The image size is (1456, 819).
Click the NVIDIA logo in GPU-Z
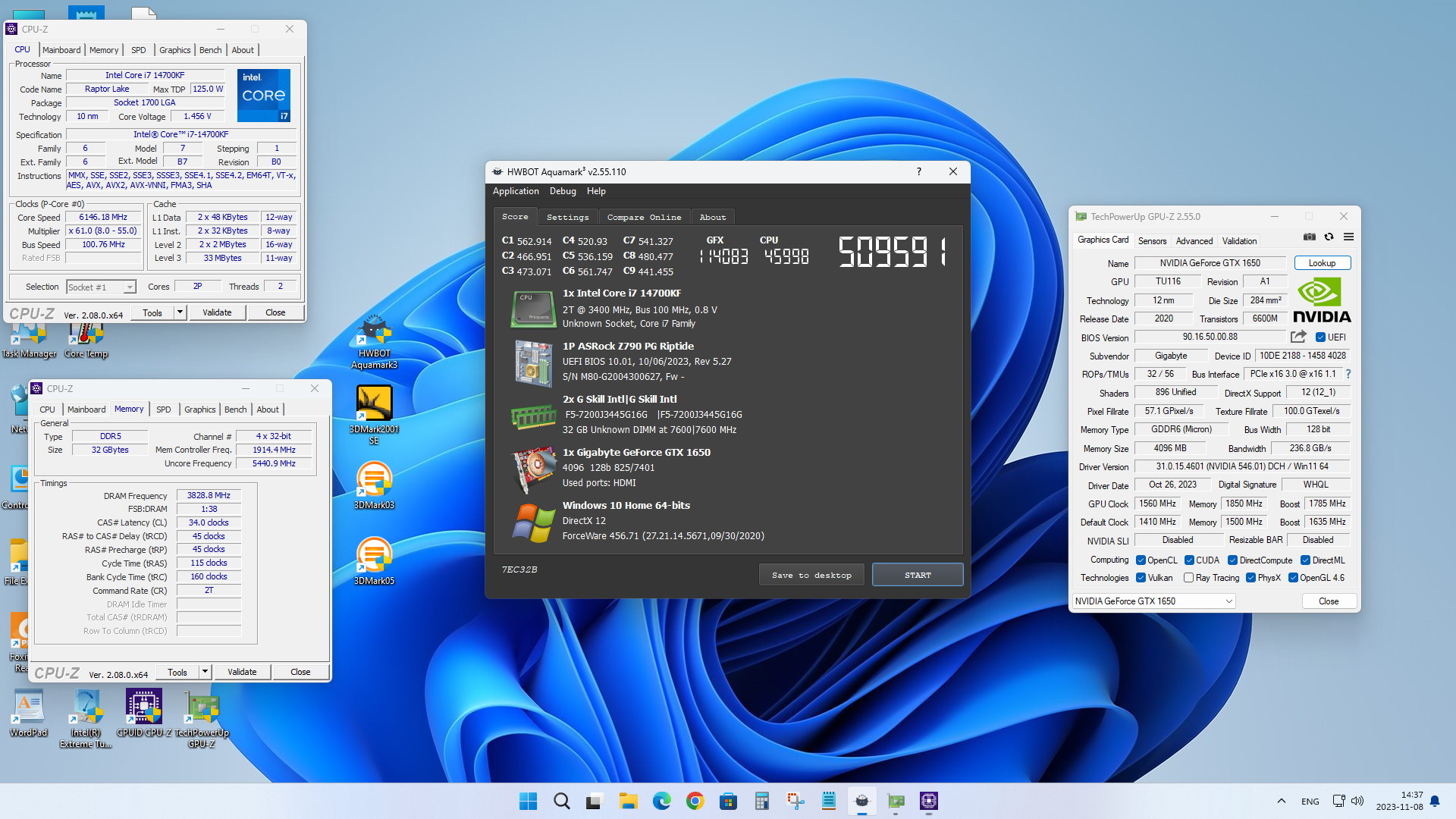(1322, 300)
